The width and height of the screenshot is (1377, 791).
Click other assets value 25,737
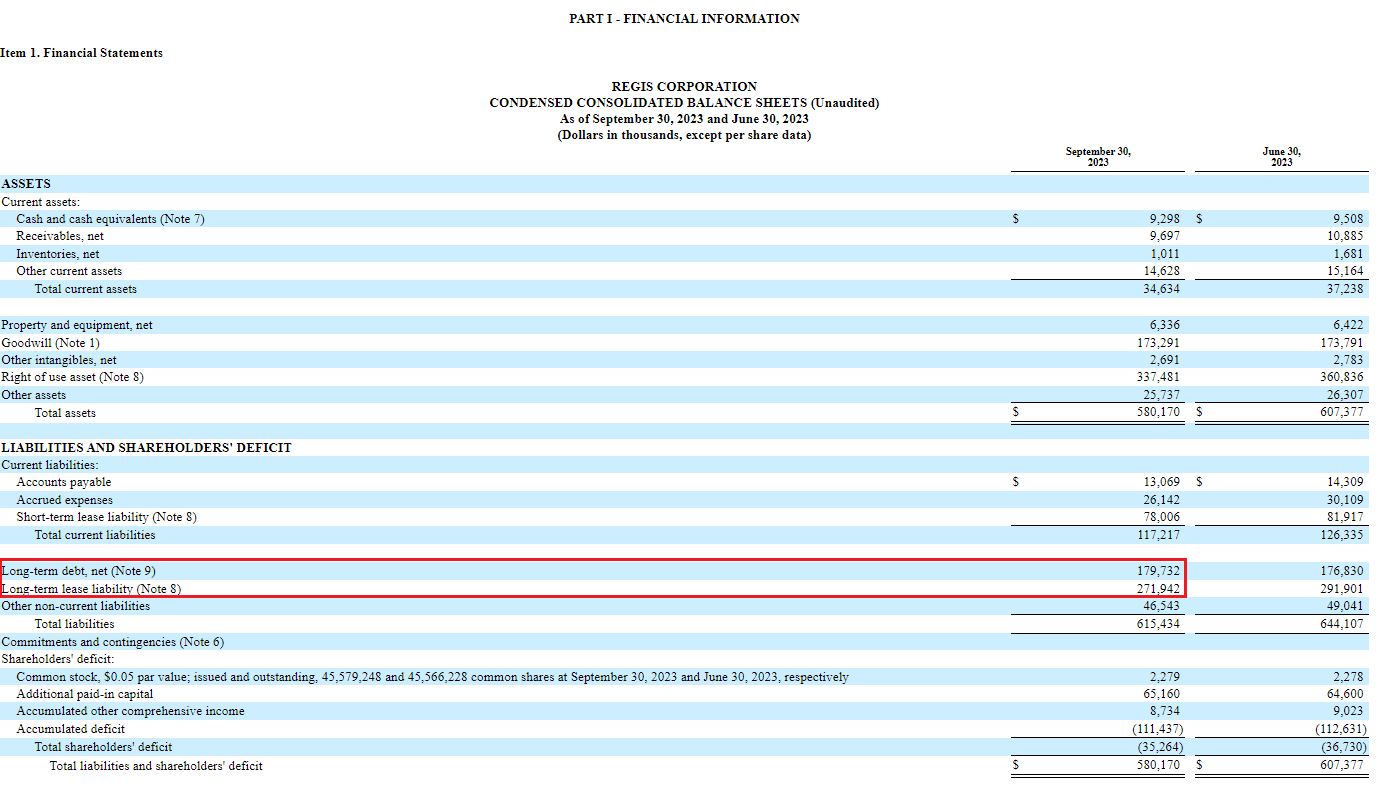1161,395
